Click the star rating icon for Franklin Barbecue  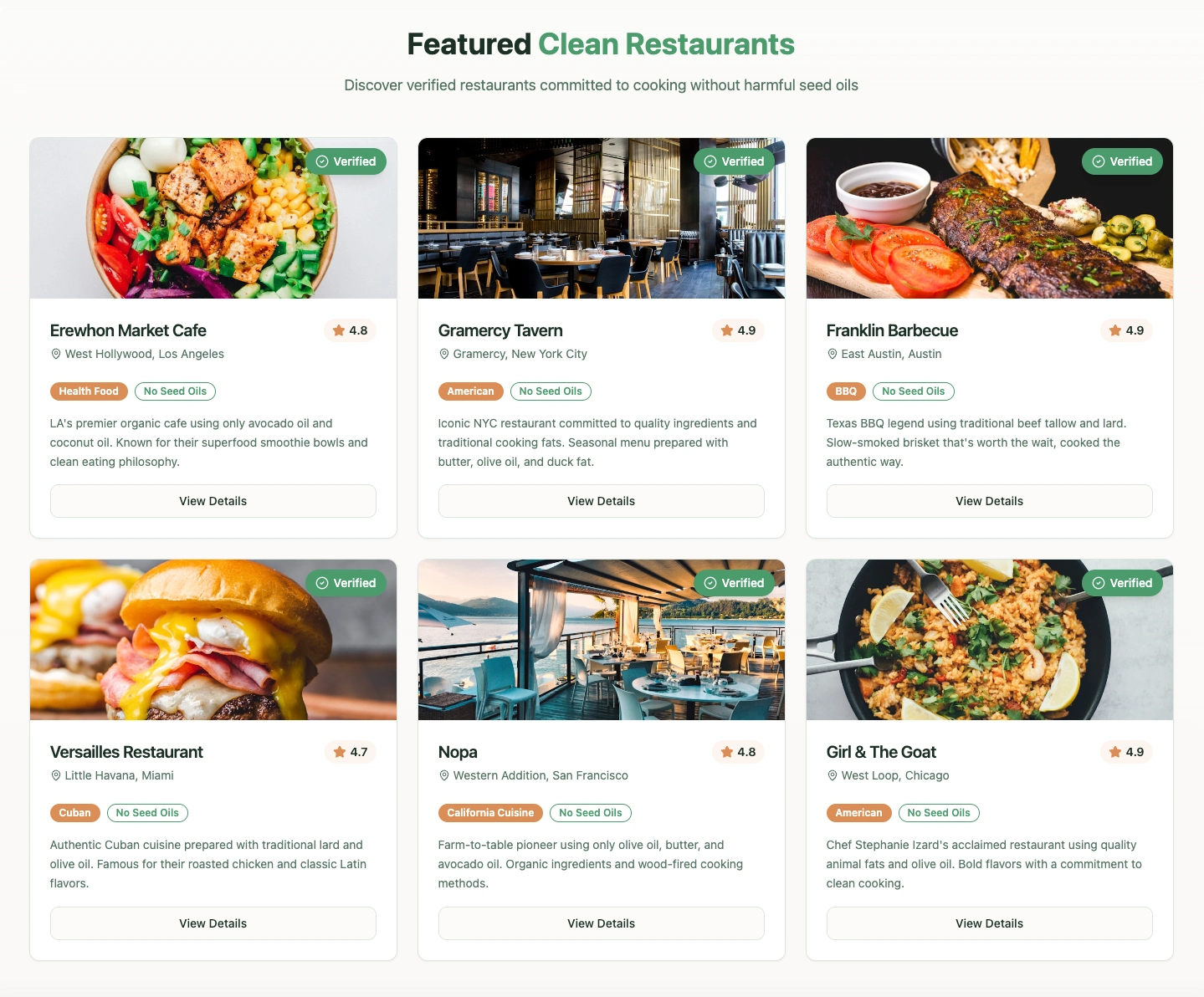tap(1115, 330)
